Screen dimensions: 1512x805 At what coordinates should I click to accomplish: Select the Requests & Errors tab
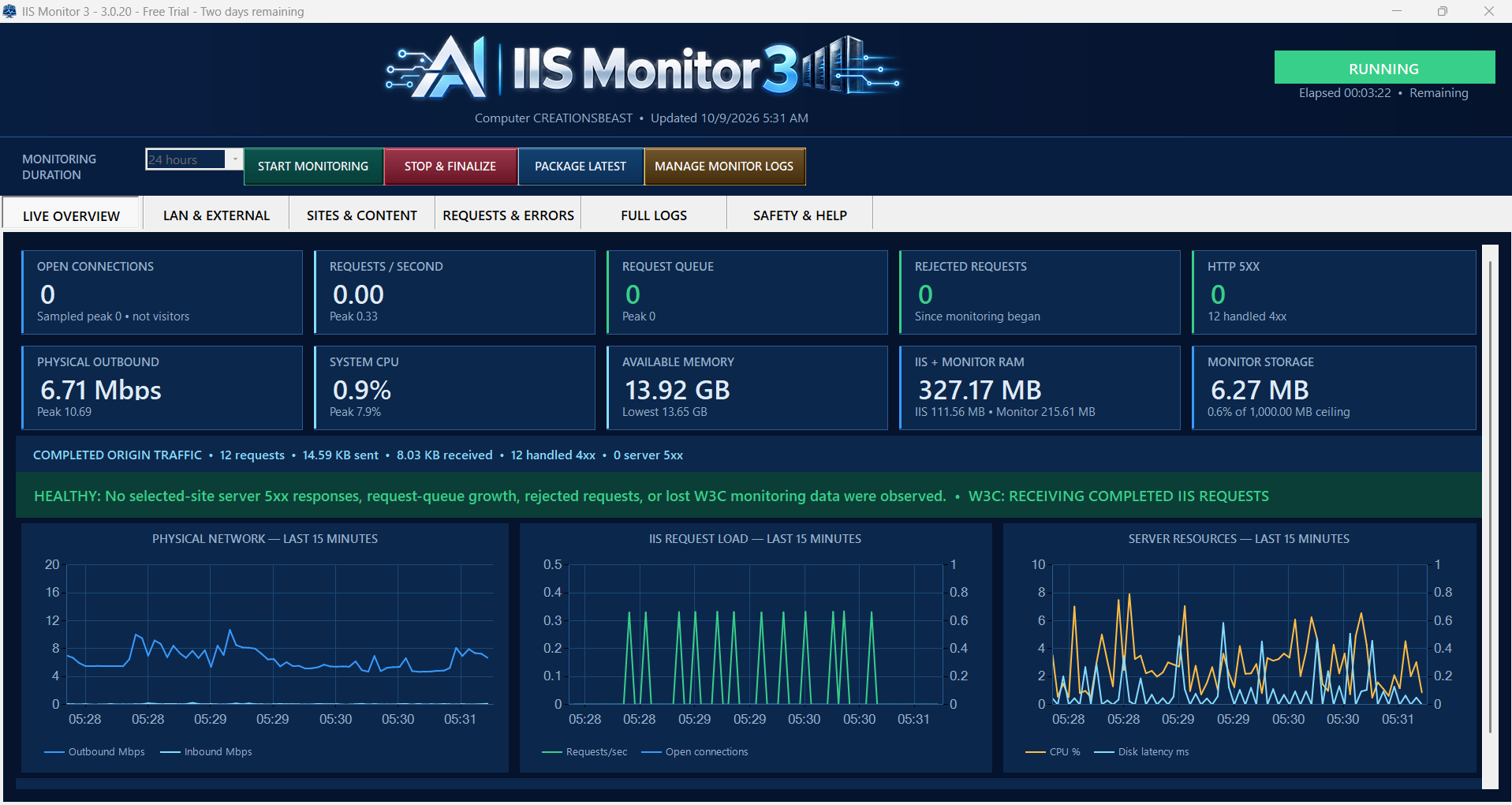tap(508, 215)
